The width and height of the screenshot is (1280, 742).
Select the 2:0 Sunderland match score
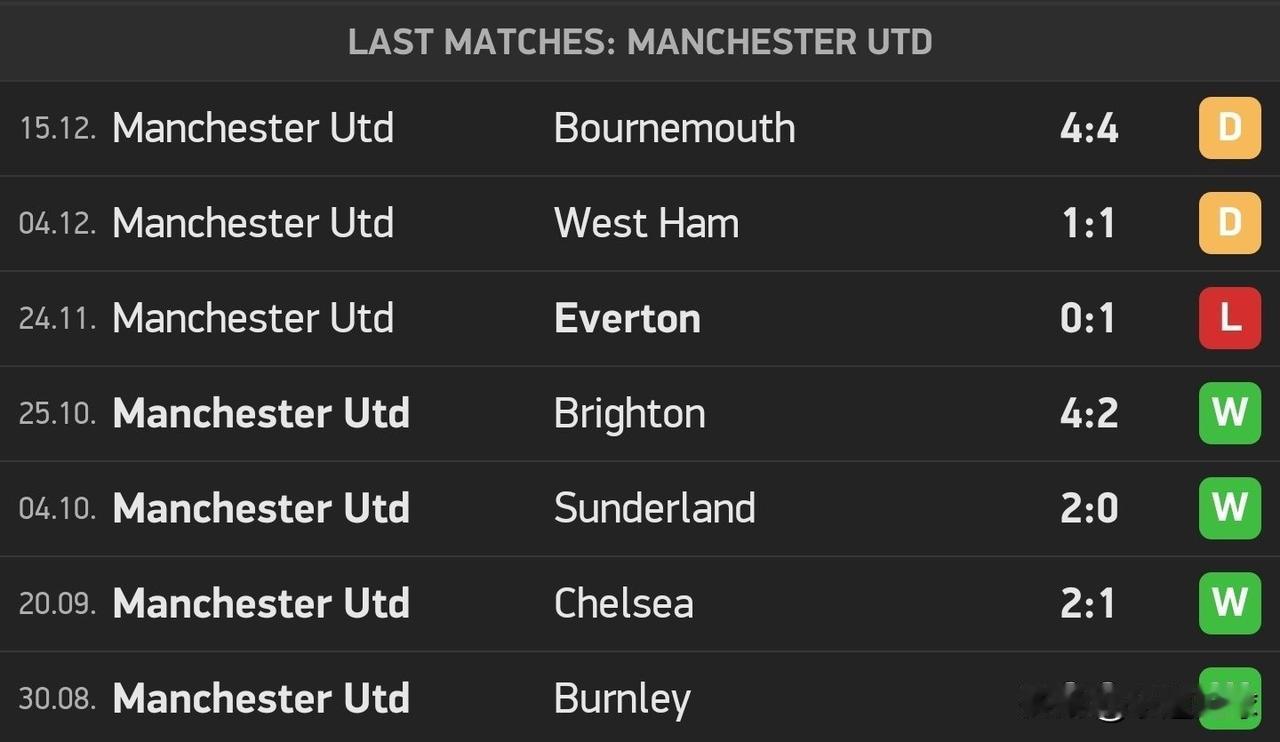(x=1088, y=508)
